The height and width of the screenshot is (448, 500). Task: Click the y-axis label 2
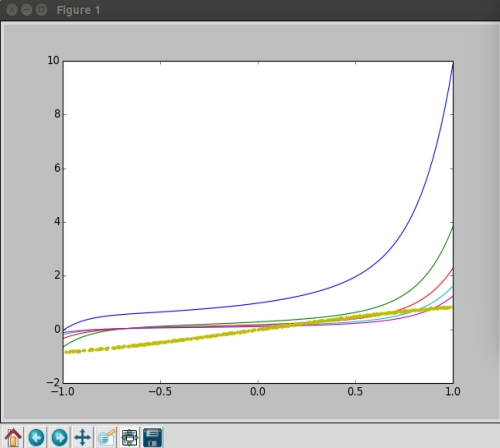(x=57, y=275)
